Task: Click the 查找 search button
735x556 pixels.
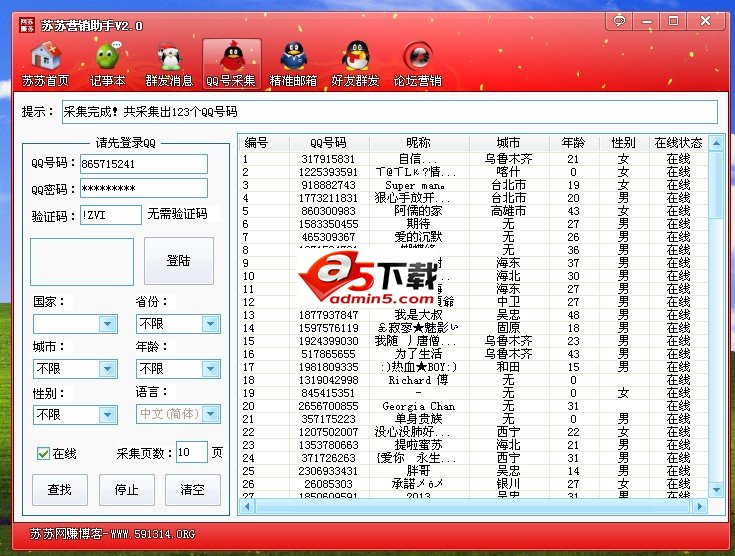Action: (60, 489)
